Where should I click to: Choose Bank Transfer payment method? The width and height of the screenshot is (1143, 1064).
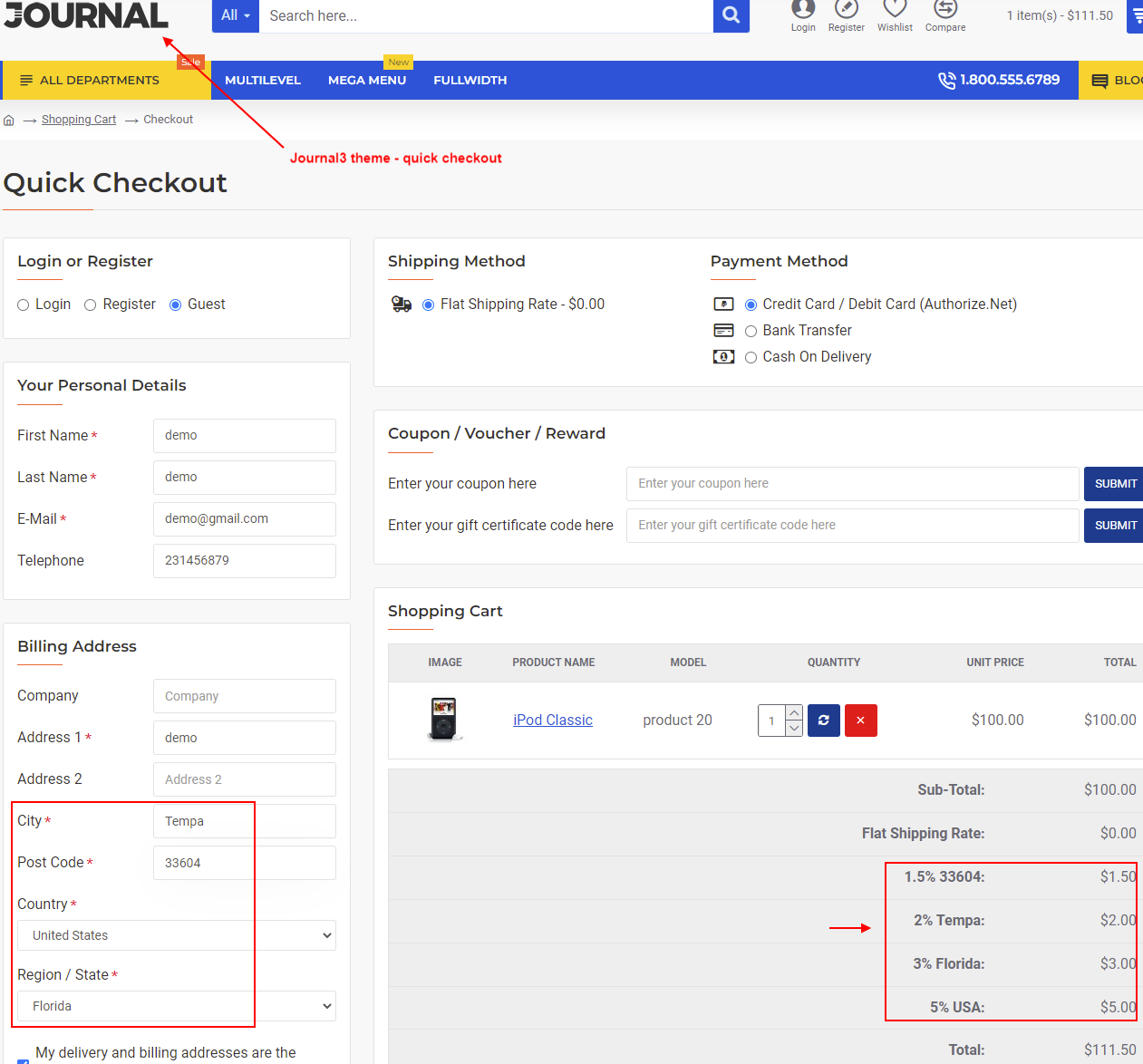pos(751,332)
